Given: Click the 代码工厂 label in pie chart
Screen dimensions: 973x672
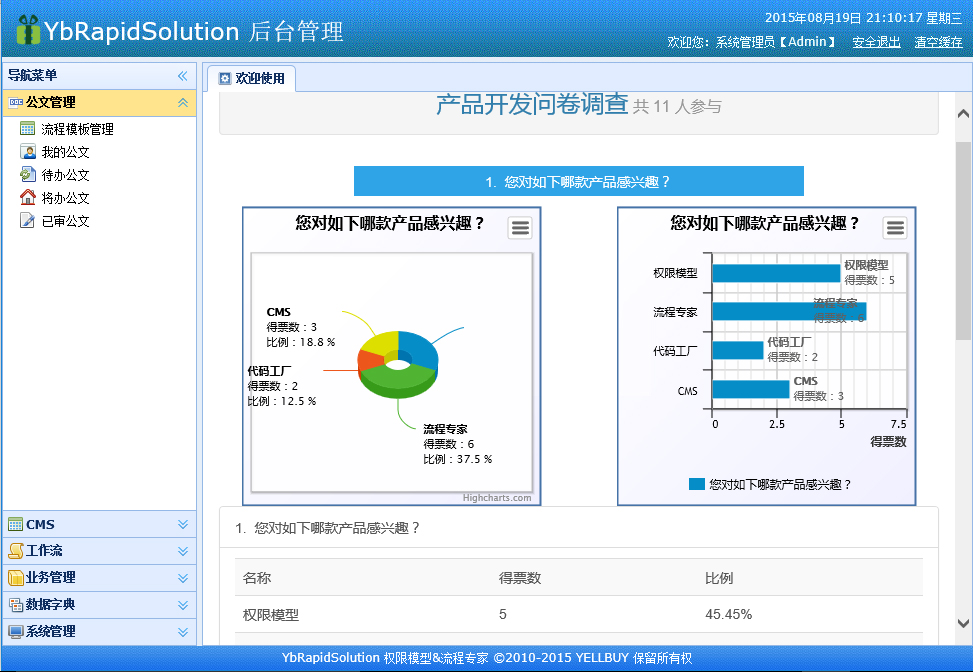Looking at the screenshot, I should [269, 370].
